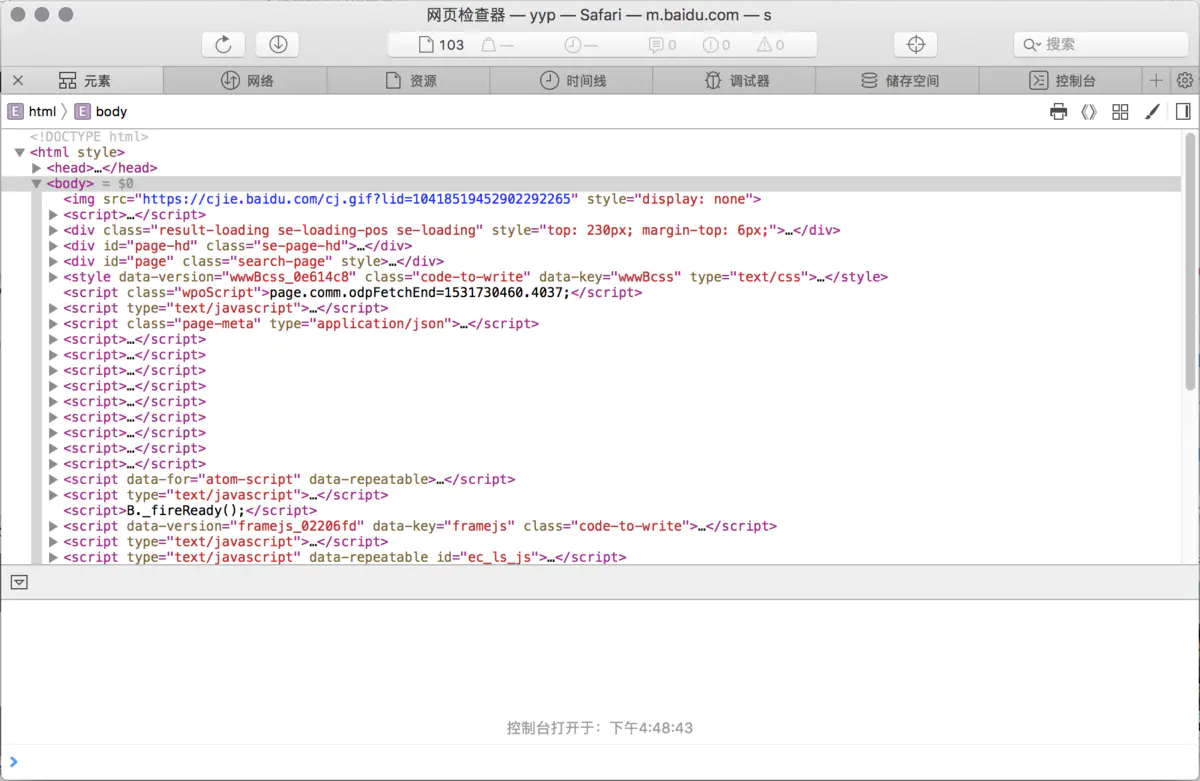Expand the atom-script script node
Image resolution: width=1200 pixels, height=781 pixels.
[x=54, y=479]
